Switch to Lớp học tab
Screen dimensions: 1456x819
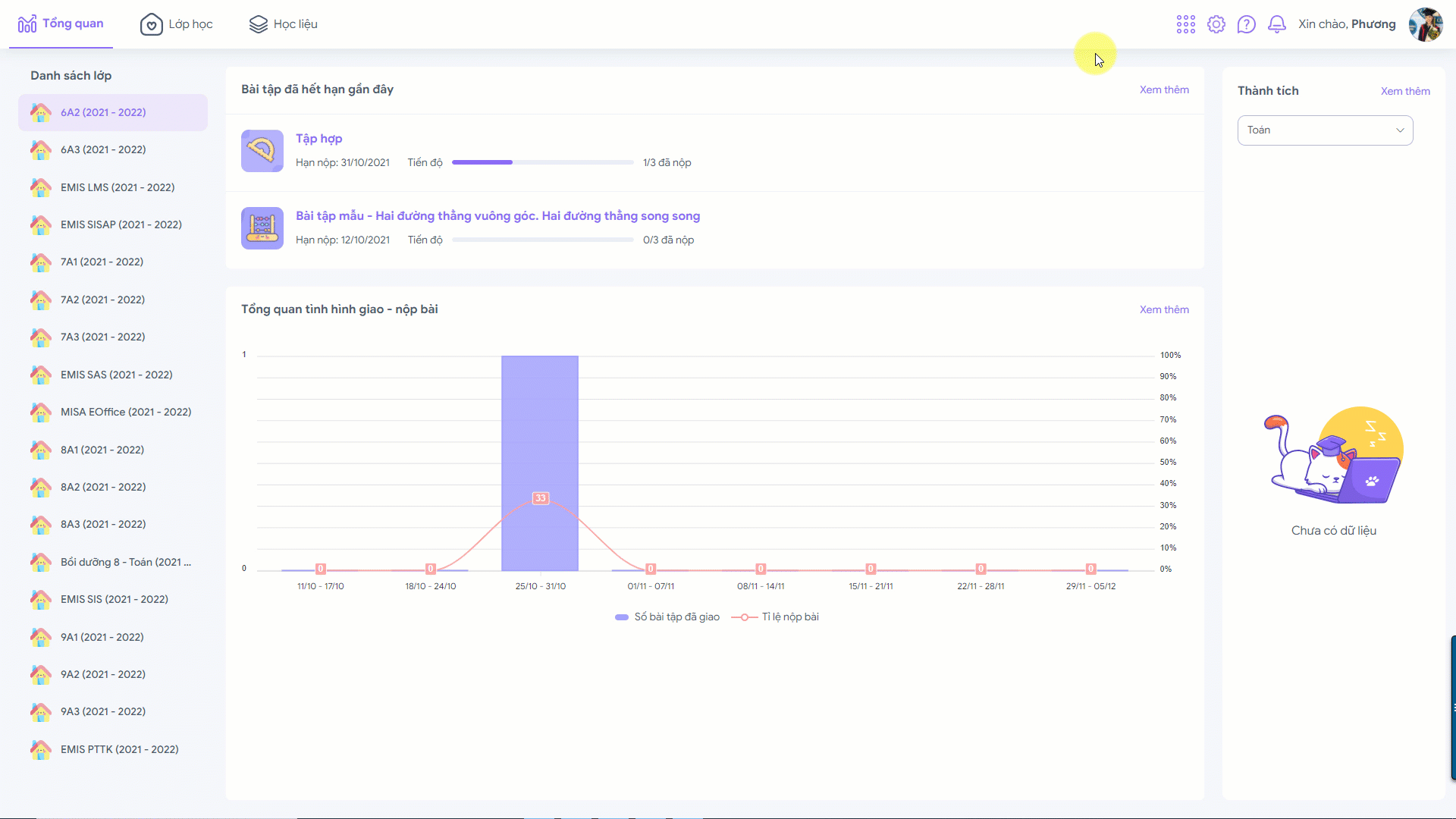pos(177,24)
